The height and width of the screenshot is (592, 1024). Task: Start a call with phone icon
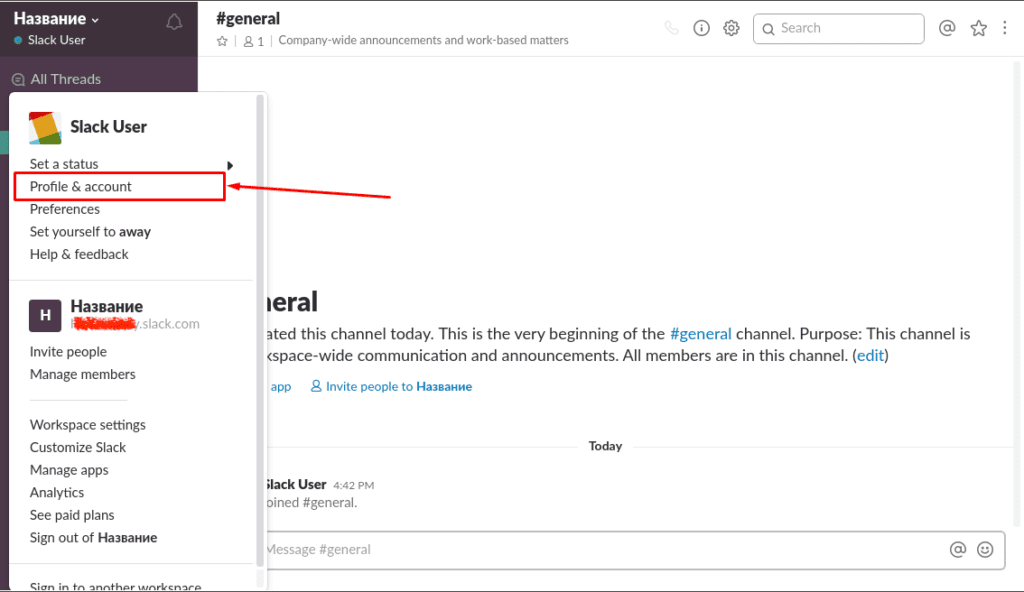coord(671,28)
